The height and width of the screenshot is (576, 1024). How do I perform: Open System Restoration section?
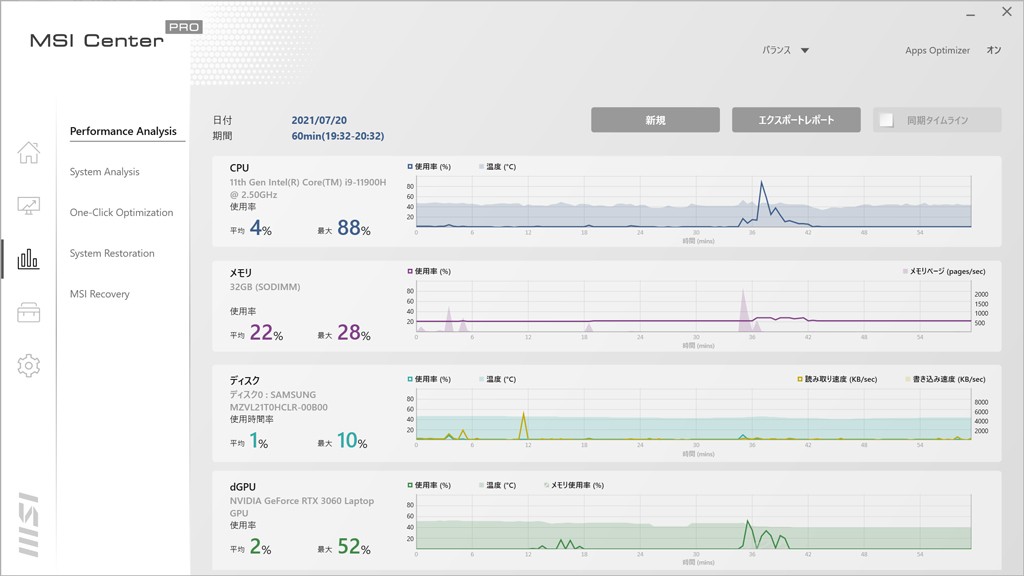click(x=112, y=254)
